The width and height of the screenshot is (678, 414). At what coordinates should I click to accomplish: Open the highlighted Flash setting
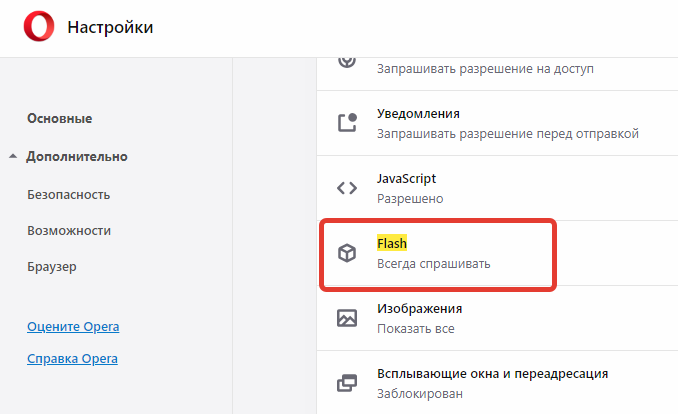click(438, 254)
